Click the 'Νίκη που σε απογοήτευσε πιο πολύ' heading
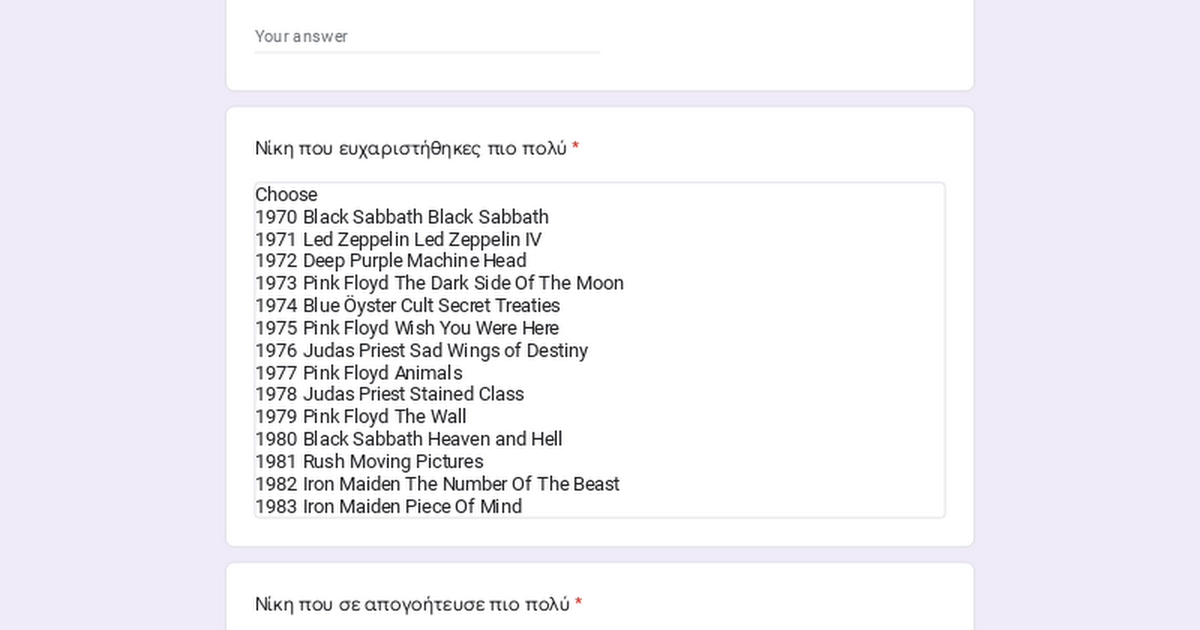This screenshot has width=1200, height=630. 412,604
